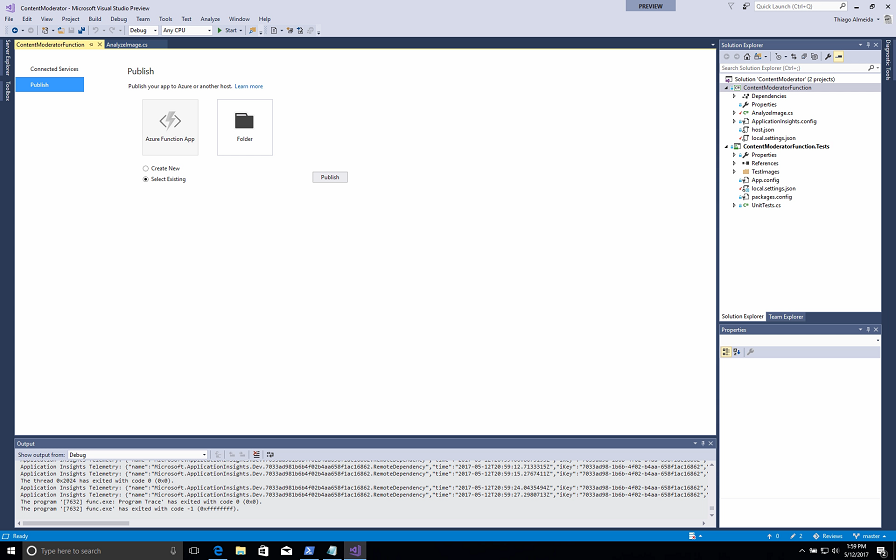Click the Reviews status bar item
Screen dimensions: 896x560
(828, 536)
